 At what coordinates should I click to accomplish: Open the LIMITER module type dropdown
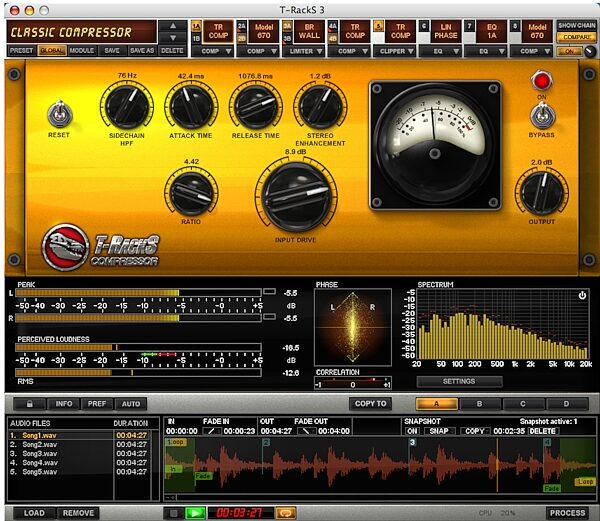click(x=304, y=51)
